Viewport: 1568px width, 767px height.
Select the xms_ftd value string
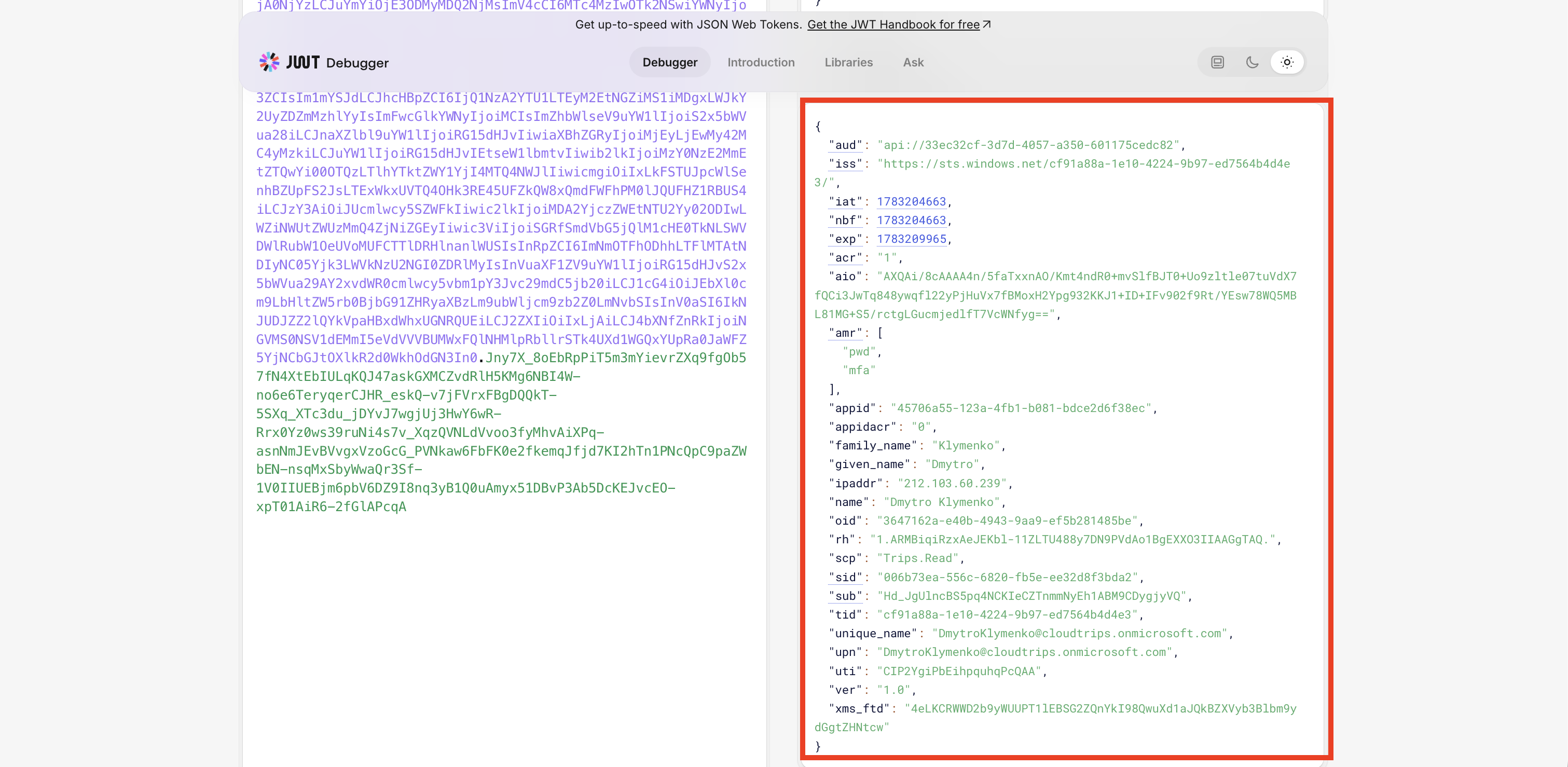click(x=1056, y=718)
